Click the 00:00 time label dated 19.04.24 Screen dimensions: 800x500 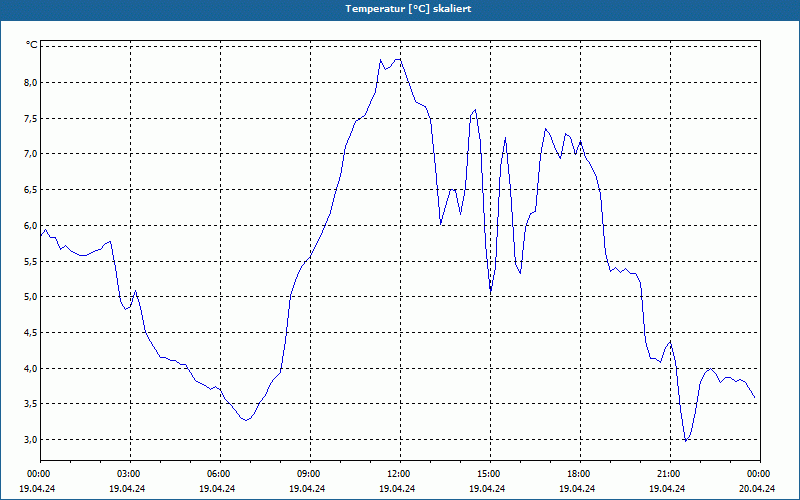(x=38, y=474)
